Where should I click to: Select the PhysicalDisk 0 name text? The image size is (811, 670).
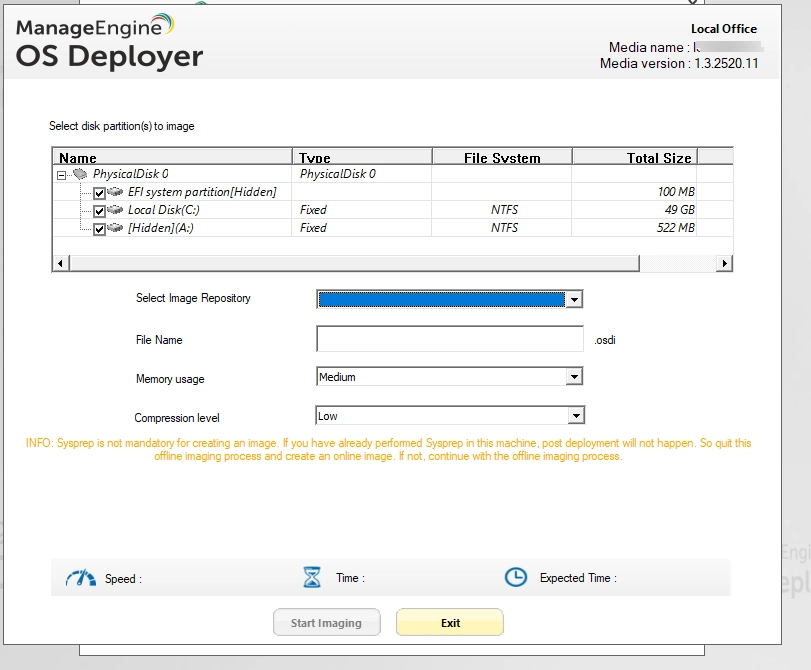click(x=130, y=174)
